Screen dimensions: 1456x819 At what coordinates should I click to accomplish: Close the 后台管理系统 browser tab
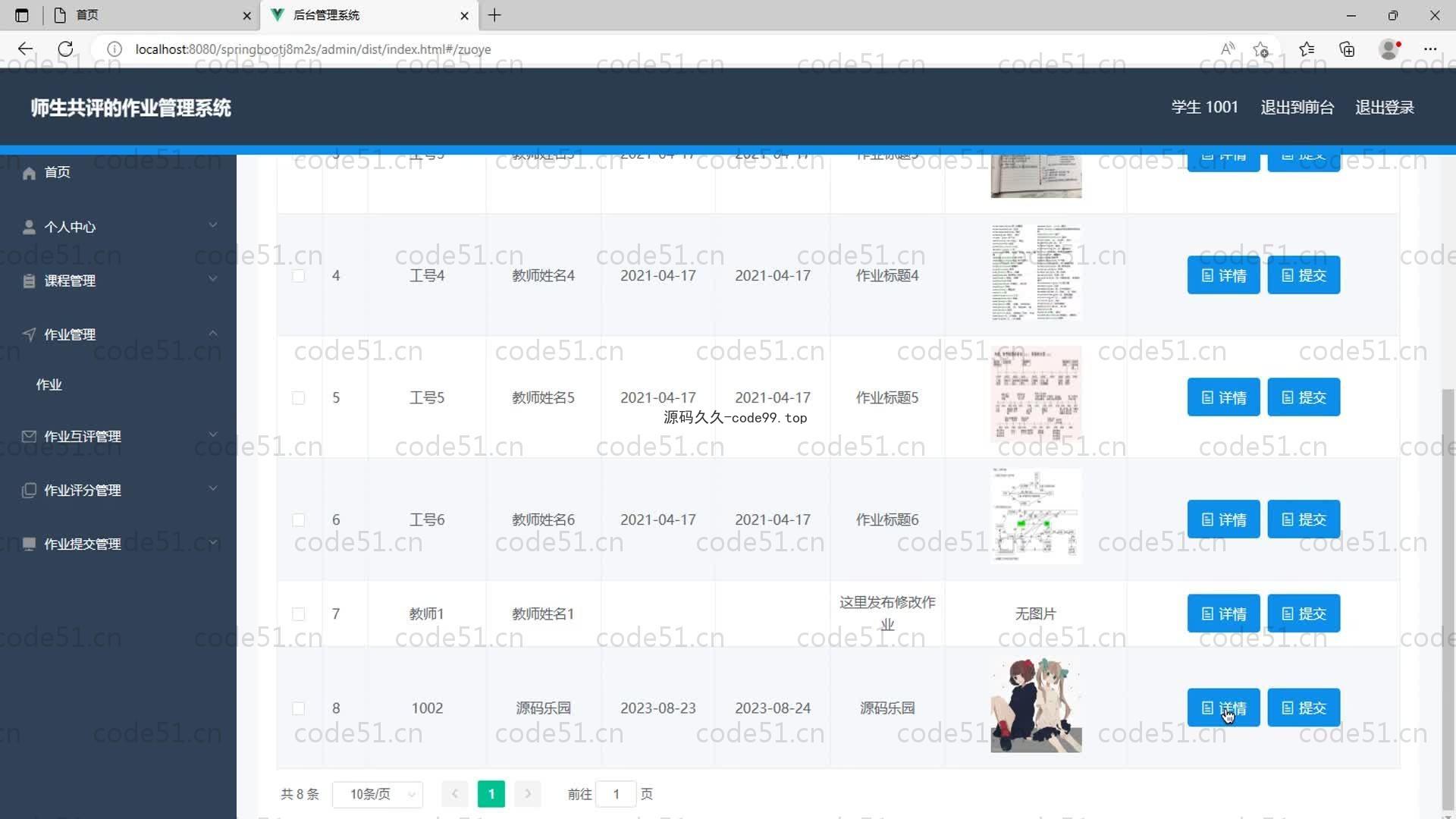[x=464, y=15]
